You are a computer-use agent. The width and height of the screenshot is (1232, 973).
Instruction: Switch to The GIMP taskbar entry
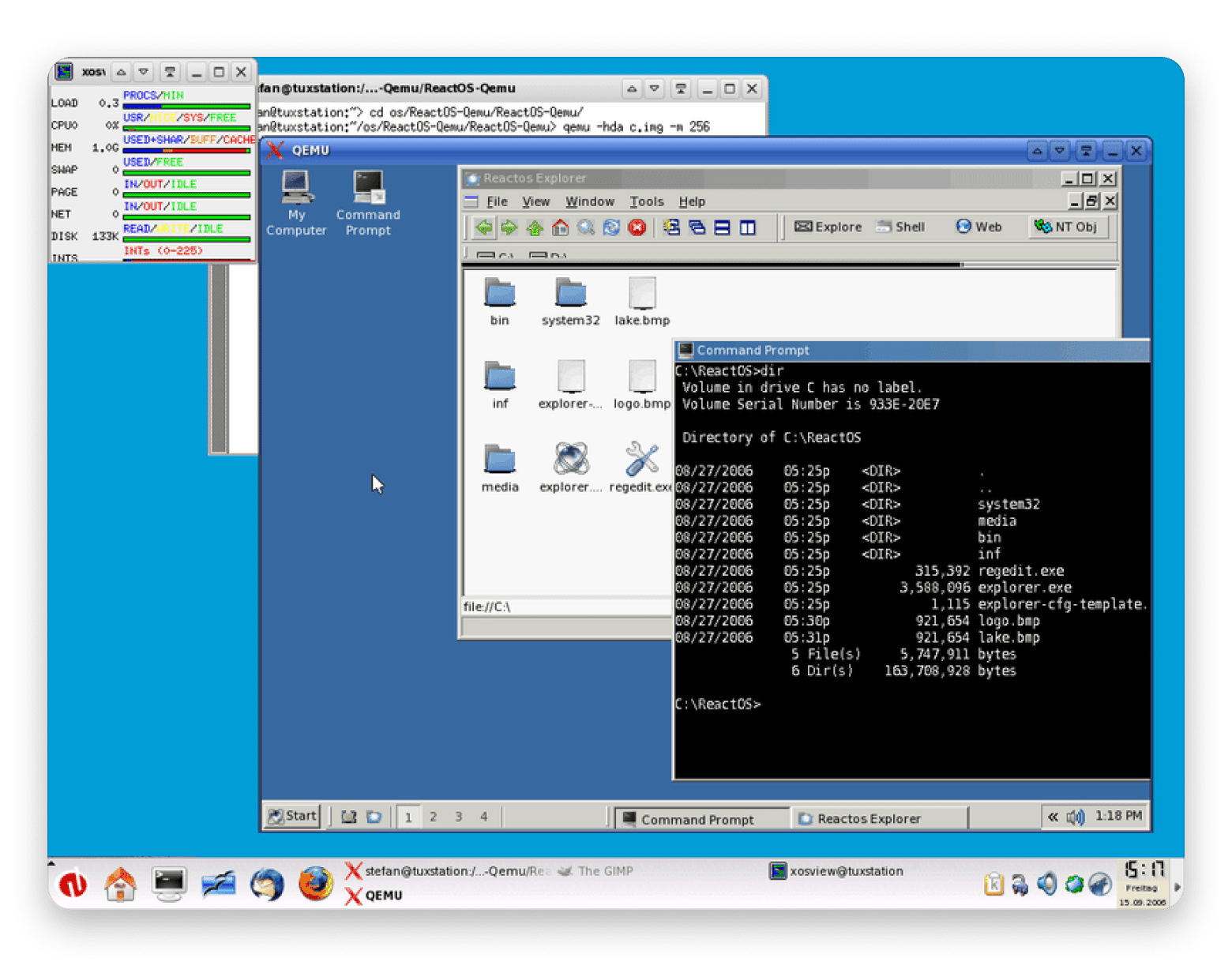pyautogui.click(x=595, y=871)
